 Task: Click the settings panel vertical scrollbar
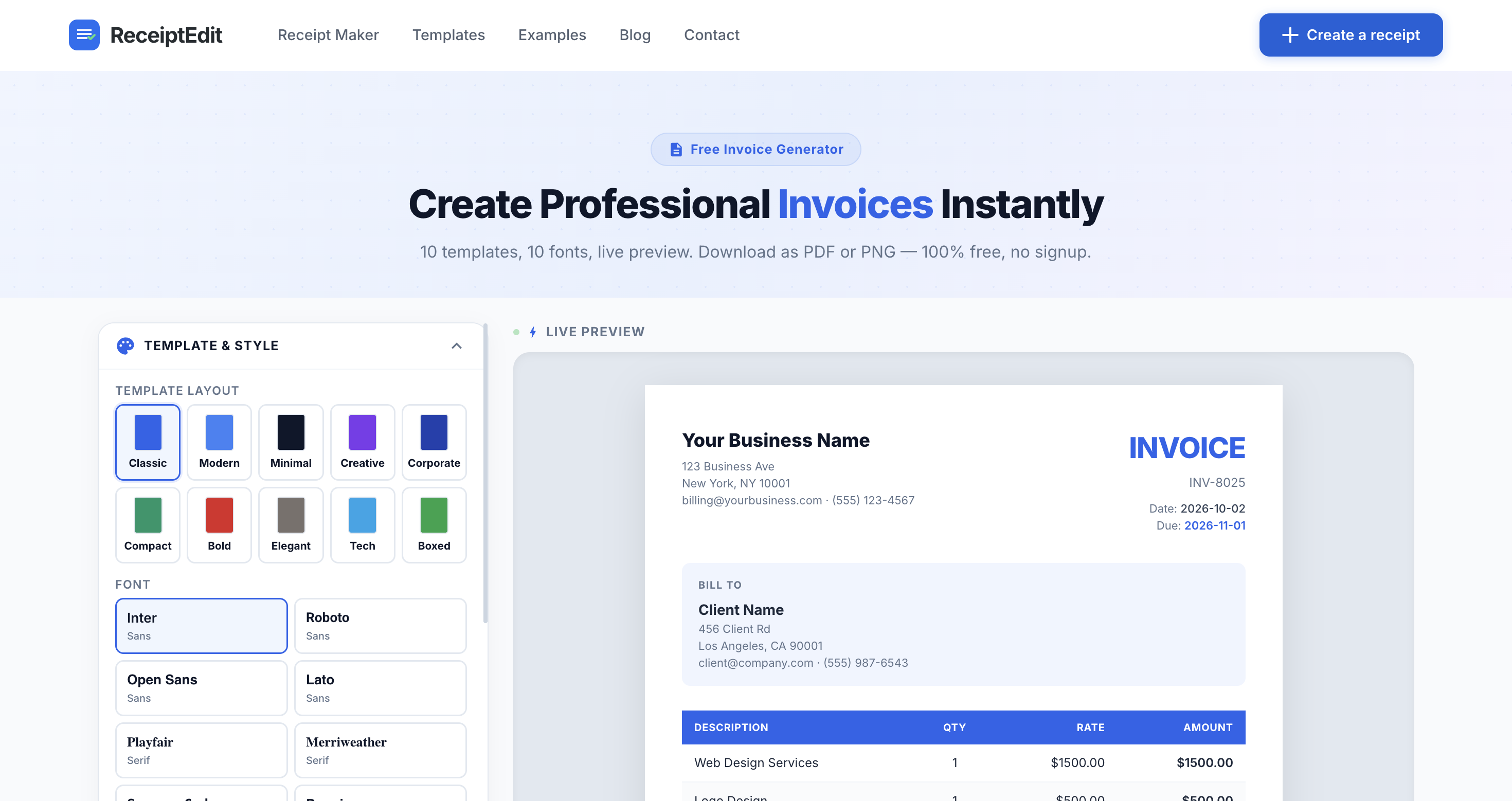pyautogui.click(x=485, y=472)
